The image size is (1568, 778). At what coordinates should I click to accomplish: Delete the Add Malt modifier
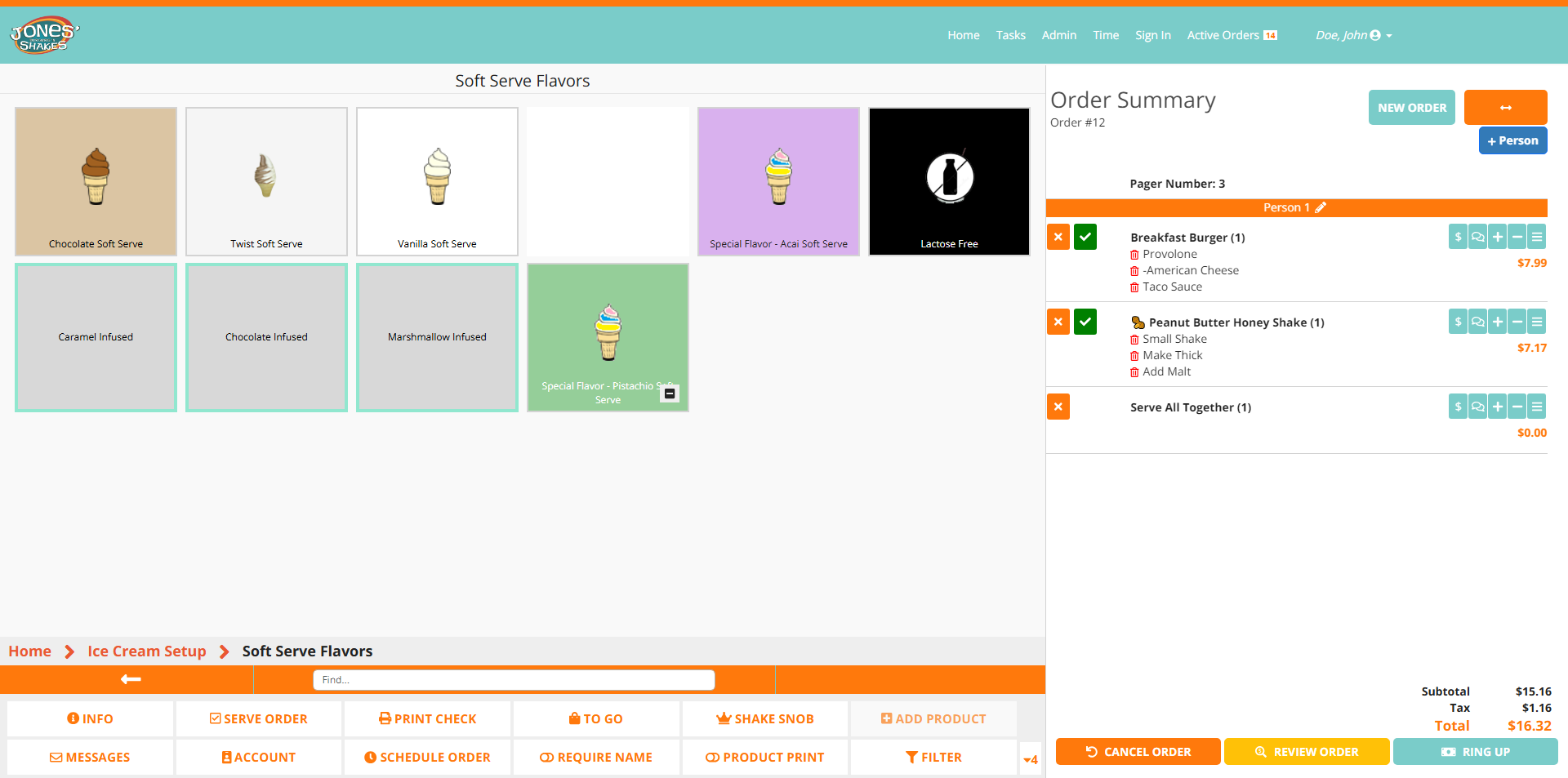coord(1134,372)
